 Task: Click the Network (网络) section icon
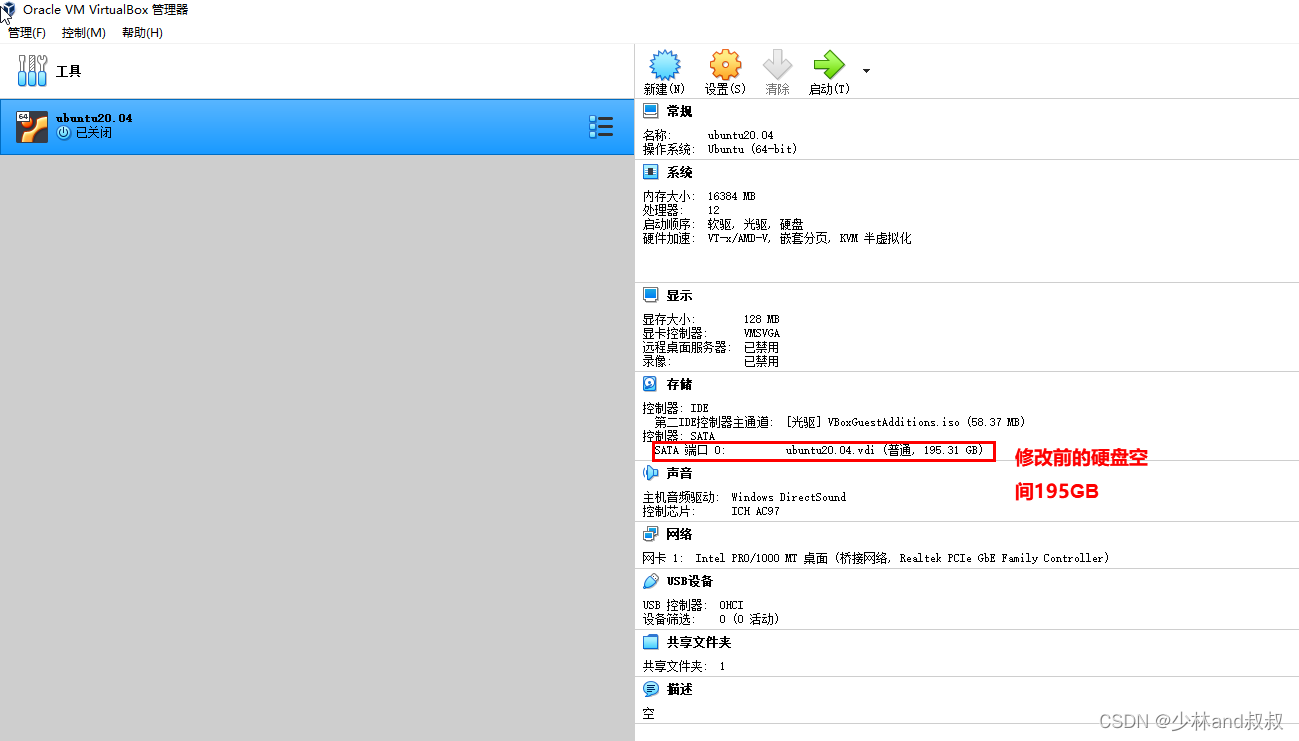651,534
